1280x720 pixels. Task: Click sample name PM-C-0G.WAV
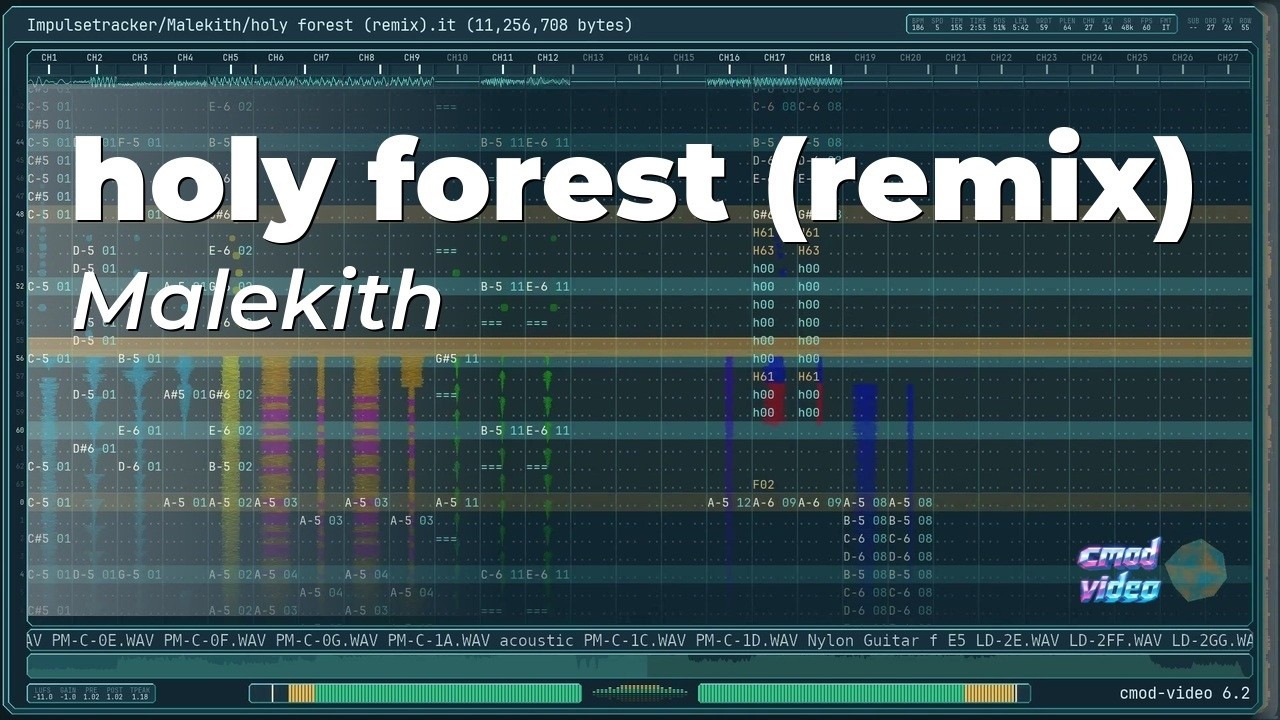(327, 640)
